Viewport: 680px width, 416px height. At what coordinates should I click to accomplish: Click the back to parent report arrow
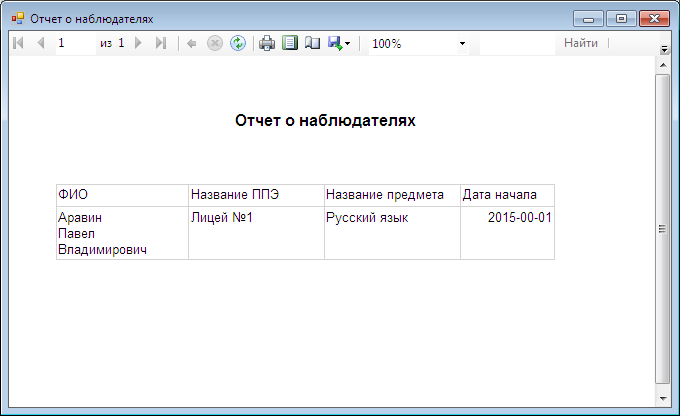pos(191,43)
